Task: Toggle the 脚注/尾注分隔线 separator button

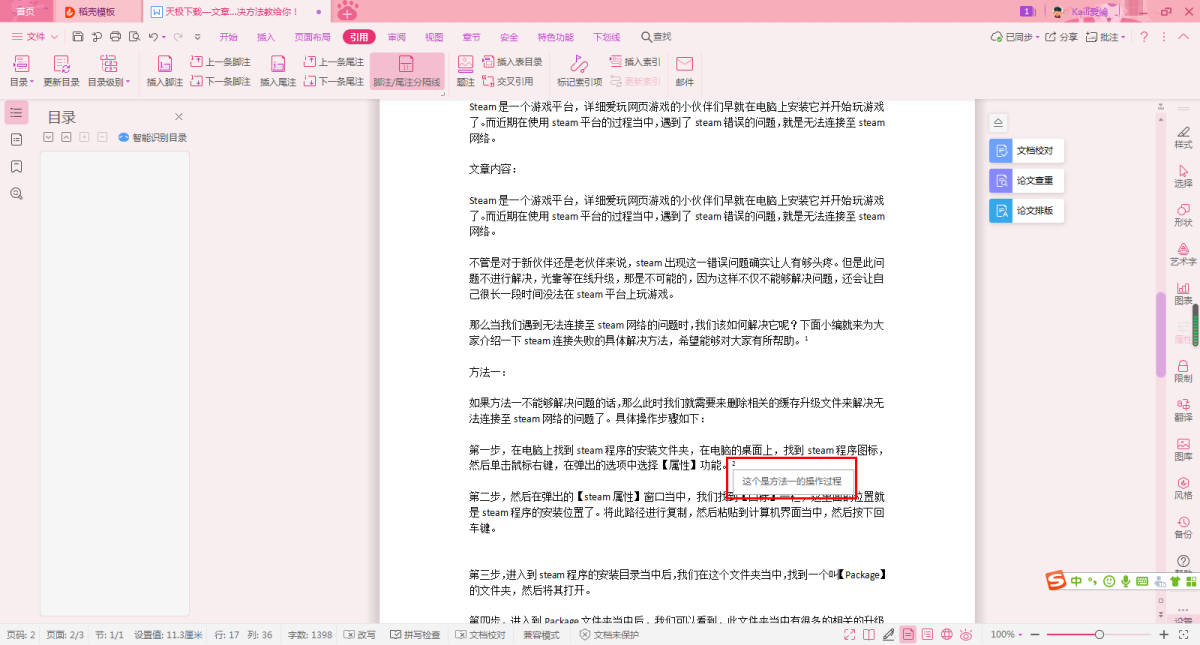Action: point(406,71)
